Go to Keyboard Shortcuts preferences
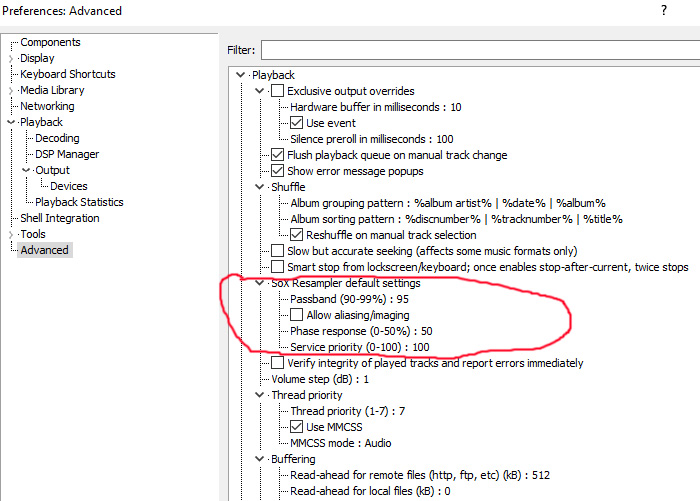700x501 pixels. coord(67,74)
